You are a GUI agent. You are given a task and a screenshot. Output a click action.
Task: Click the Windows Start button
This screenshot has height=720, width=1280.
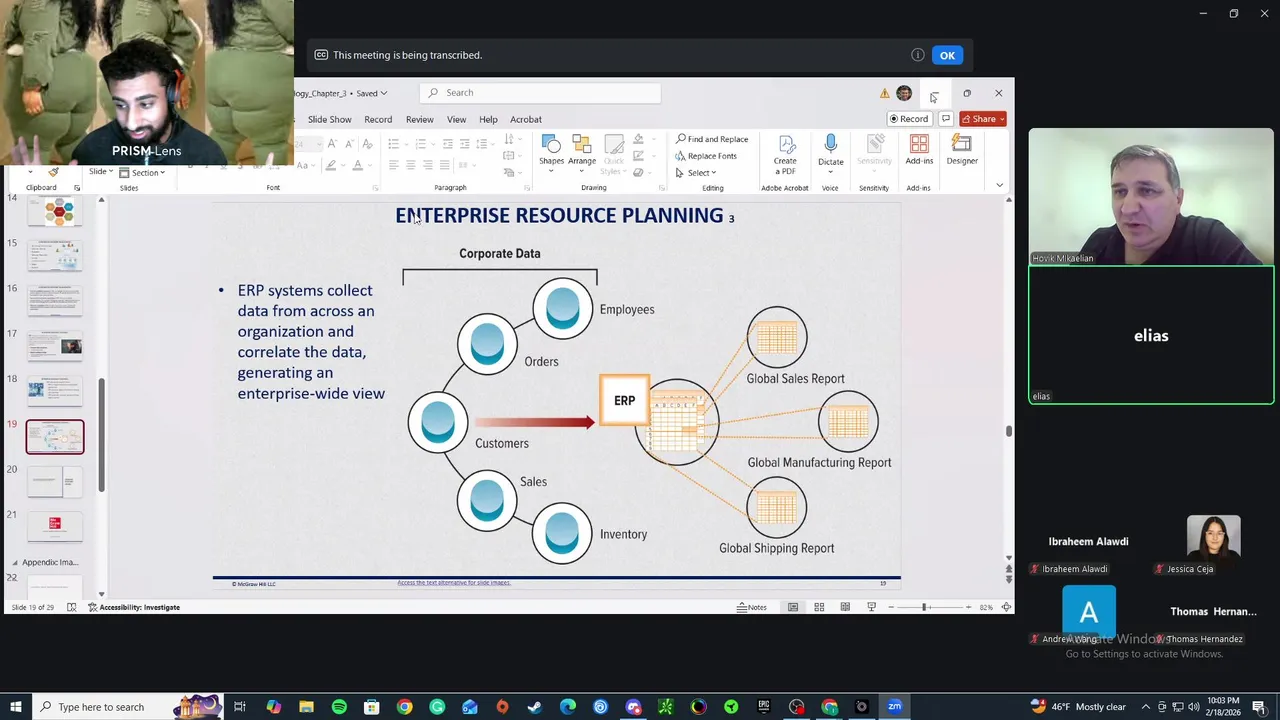17,707
